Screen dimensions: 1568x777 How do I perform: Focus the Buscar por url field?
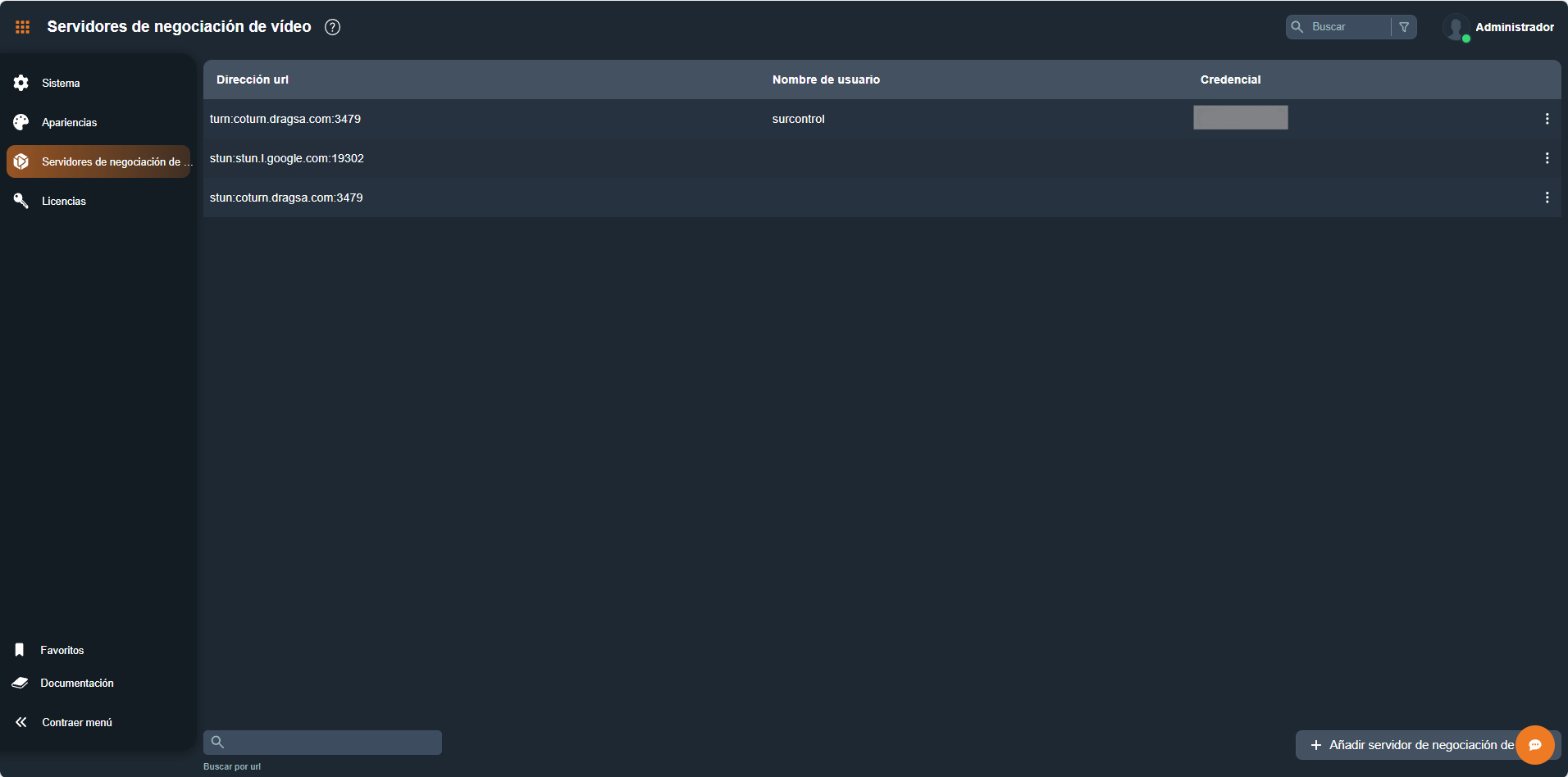click(x=332, y=743)
